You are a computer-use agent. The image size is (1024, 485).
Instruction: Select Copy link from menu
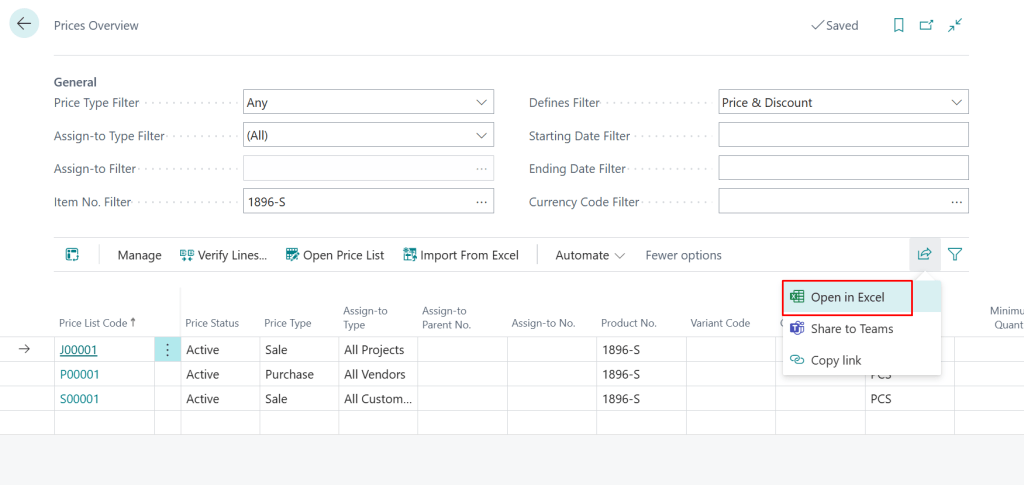pos(835,360)
